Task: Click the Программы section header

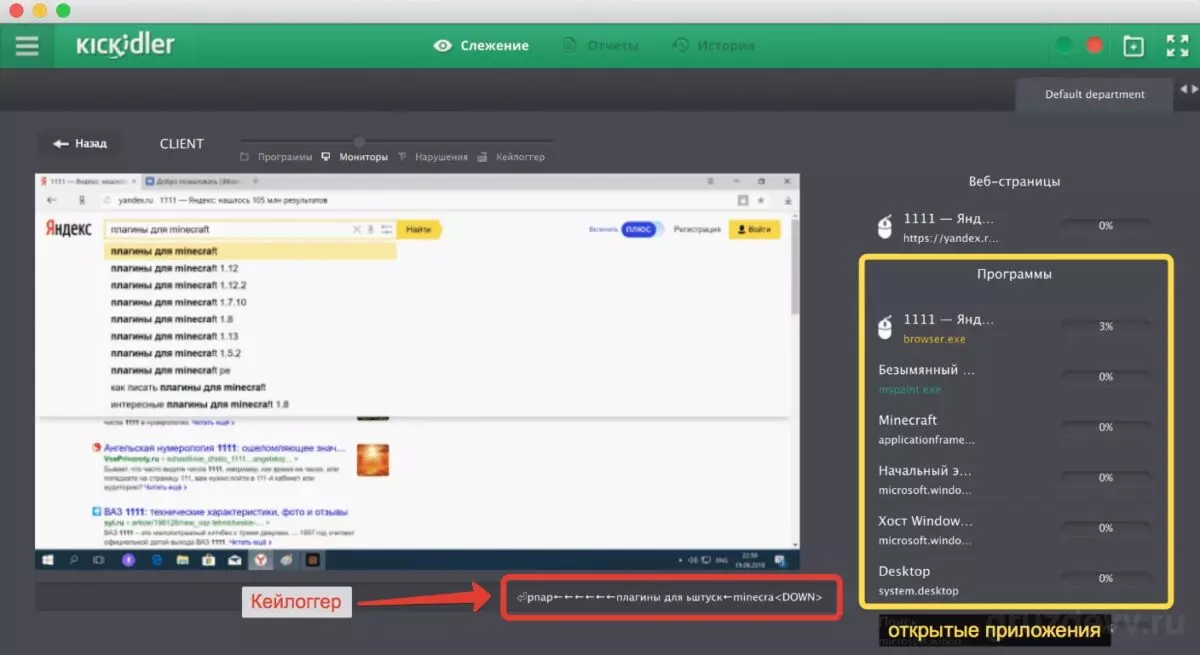Action: [1014, 273]
